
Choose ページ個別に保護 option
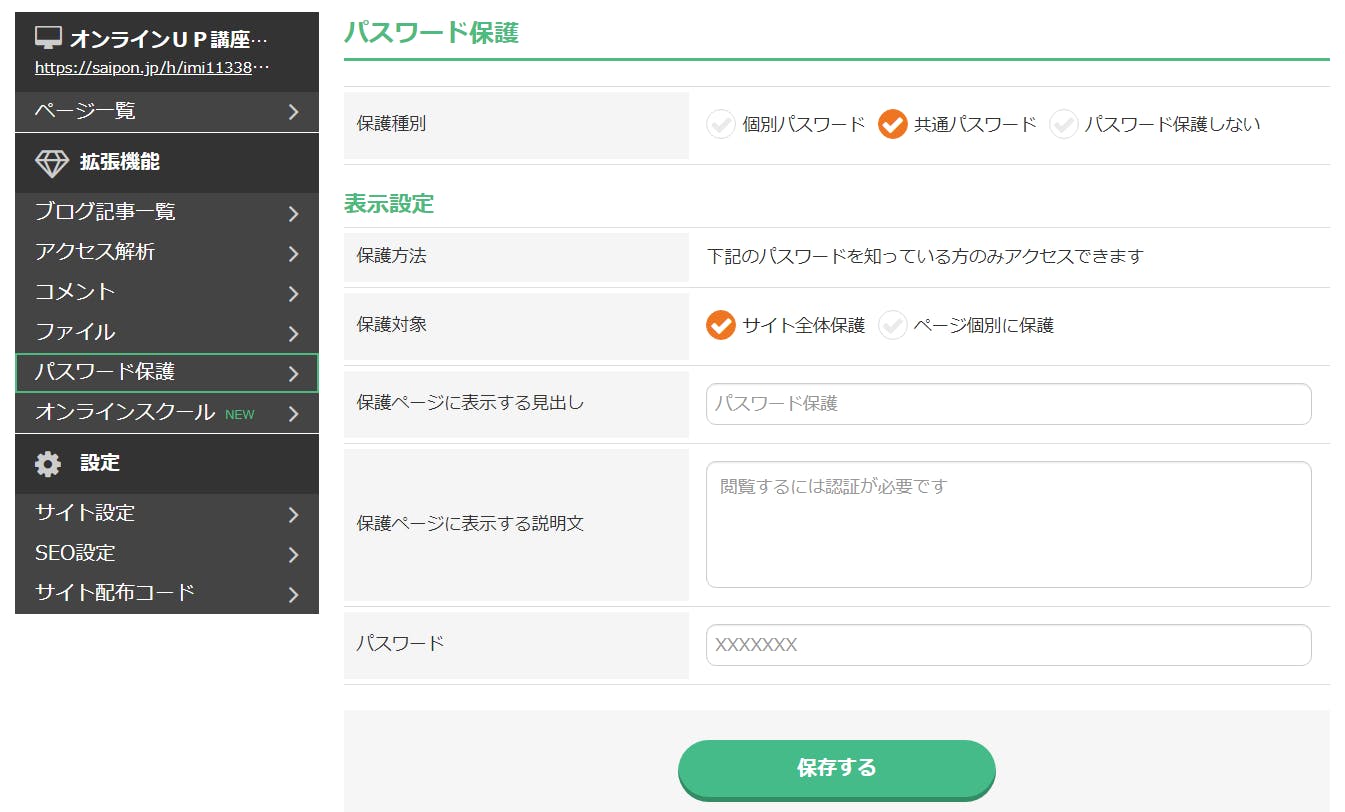892,325
